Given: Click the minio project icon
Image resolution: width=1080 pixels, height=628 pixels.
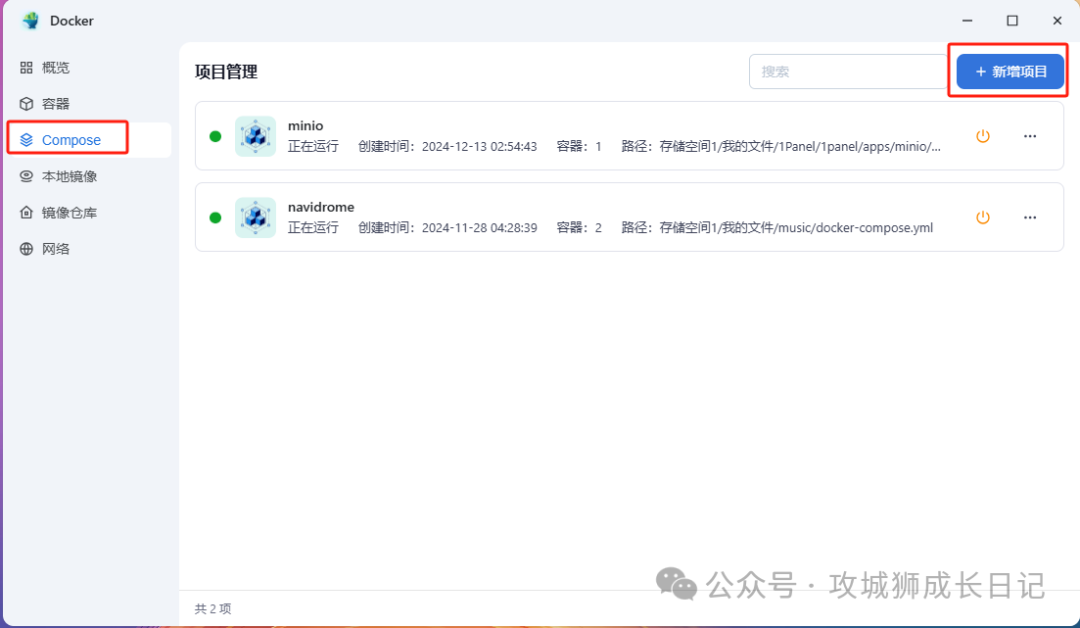Looking at the screenshot, I should coord(256,136).
